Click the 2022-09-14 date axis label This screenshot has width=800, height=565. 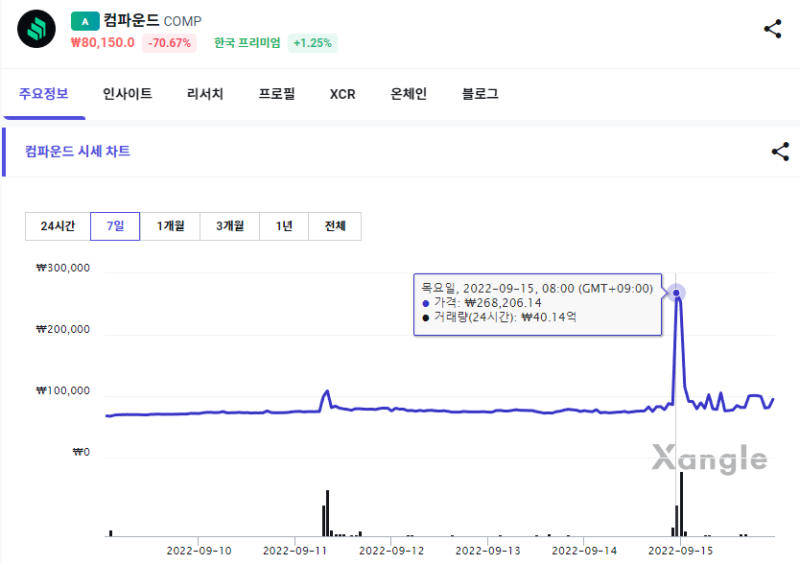[x=584, y=551]
